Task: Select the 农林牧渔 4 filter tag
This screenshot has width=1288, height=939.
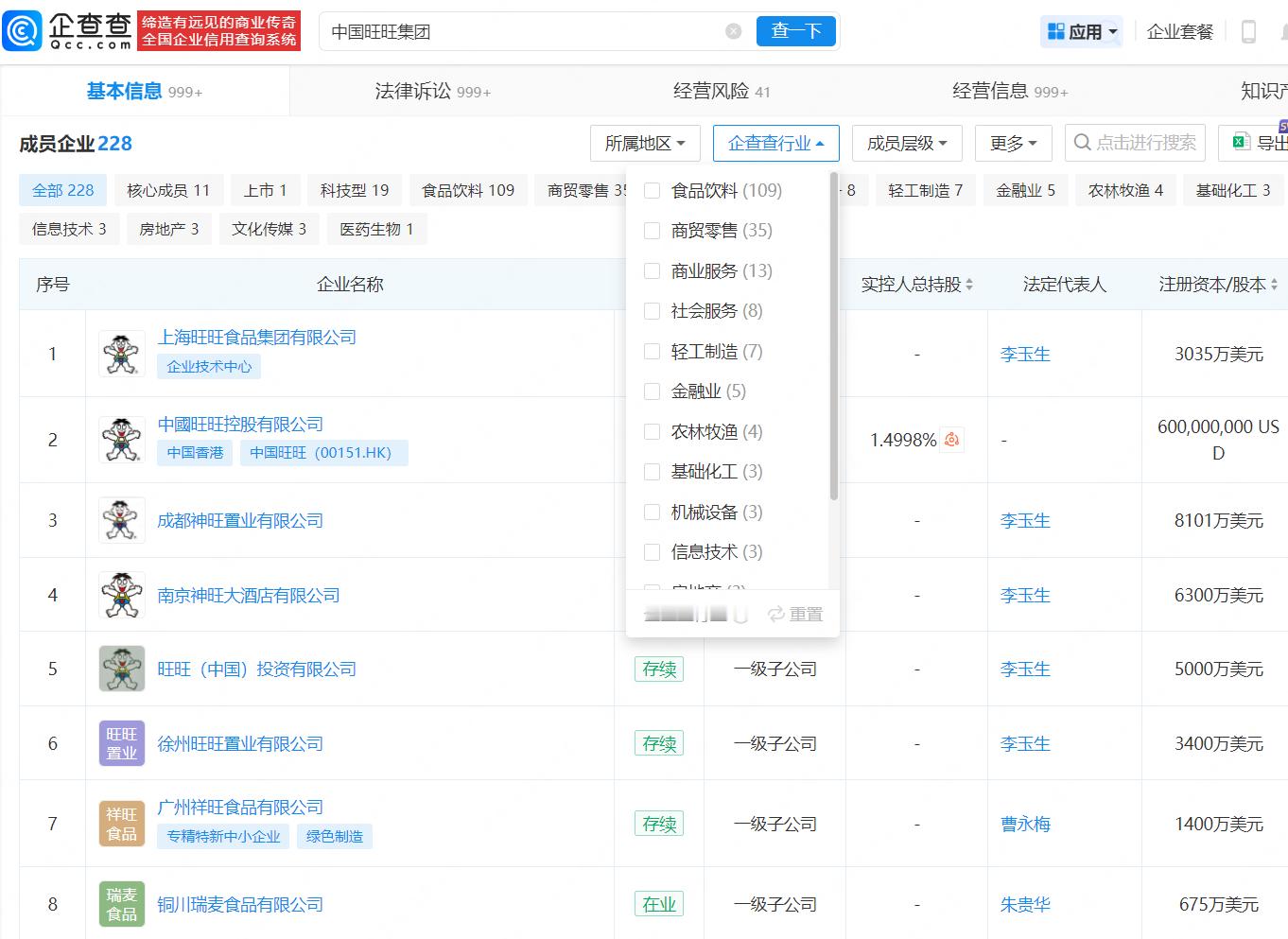Action: pyautogui.click(x=1125, y=190)
